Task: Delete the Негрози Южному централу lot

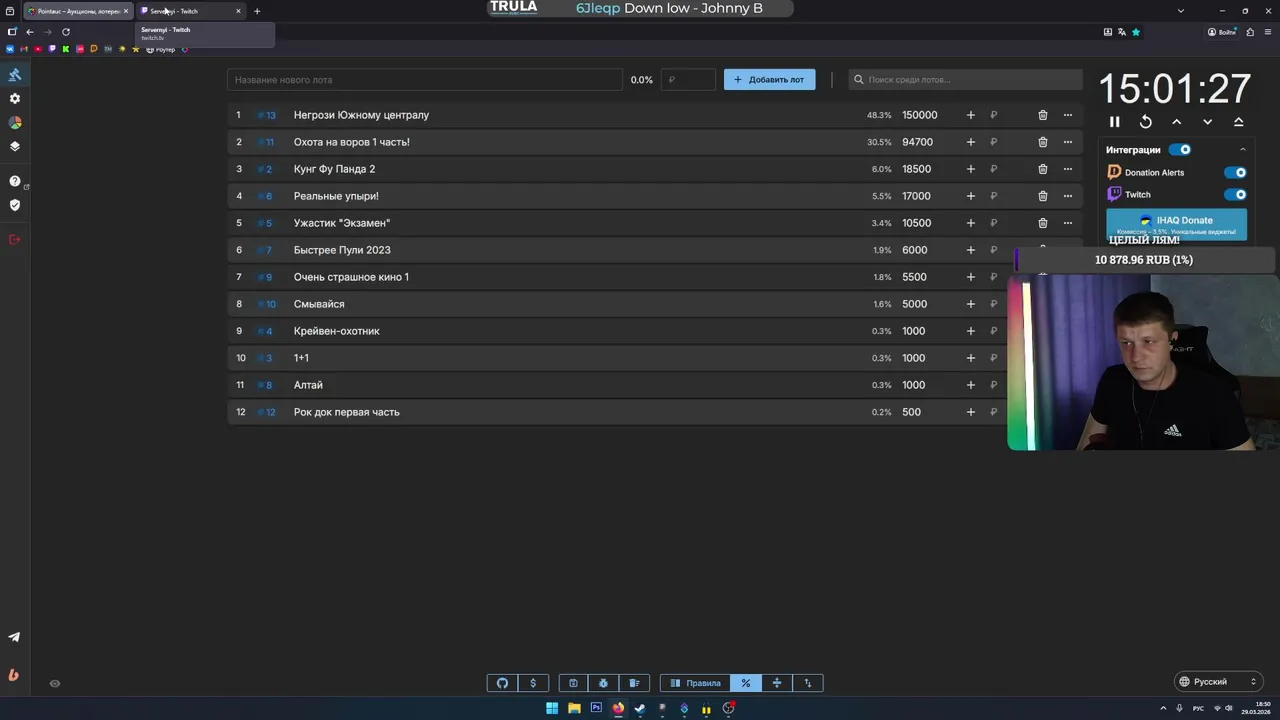Action: (1043, 115)
